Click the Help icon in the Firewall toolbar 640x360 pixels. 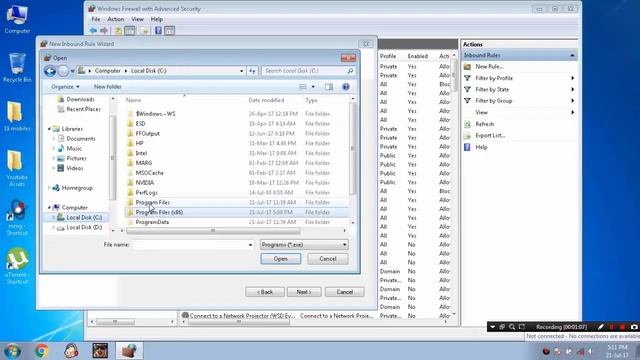(x=158, y=31)
